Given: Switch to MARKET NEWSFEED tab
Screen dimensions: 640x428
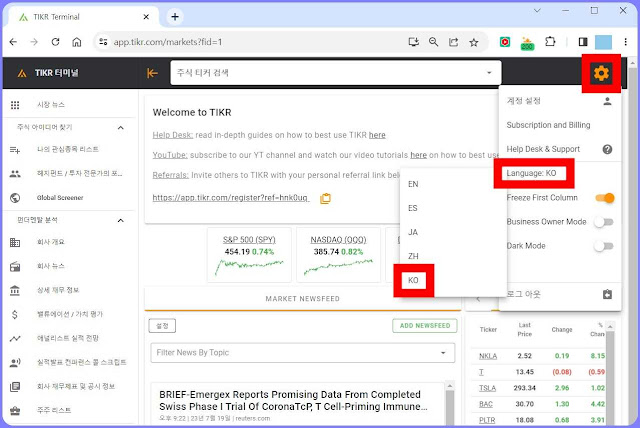Looking at the screenshot, I should tap(302, 299).
